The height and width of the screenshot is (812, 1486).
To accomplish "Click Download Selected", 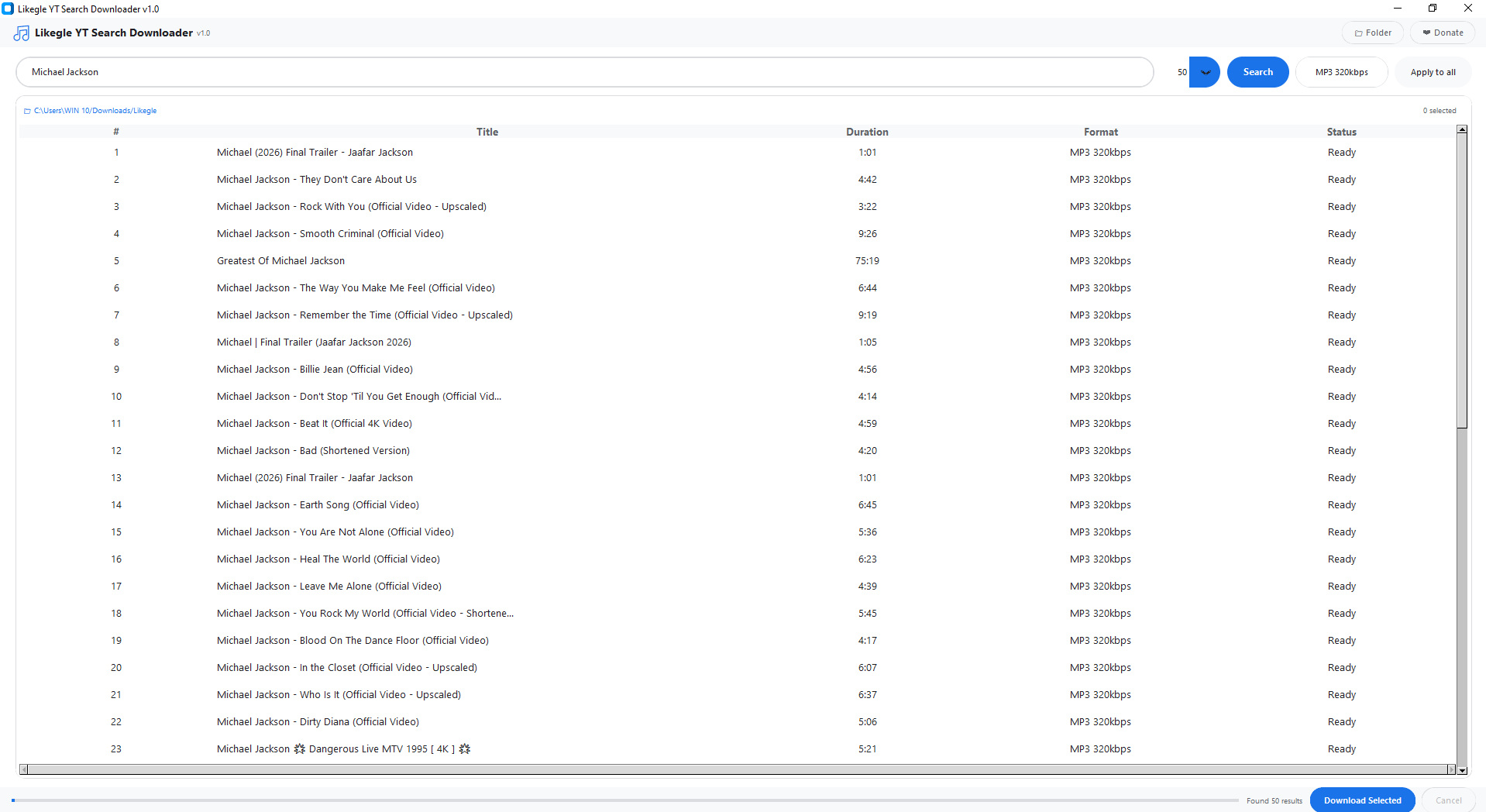I will pos(1362,800).
